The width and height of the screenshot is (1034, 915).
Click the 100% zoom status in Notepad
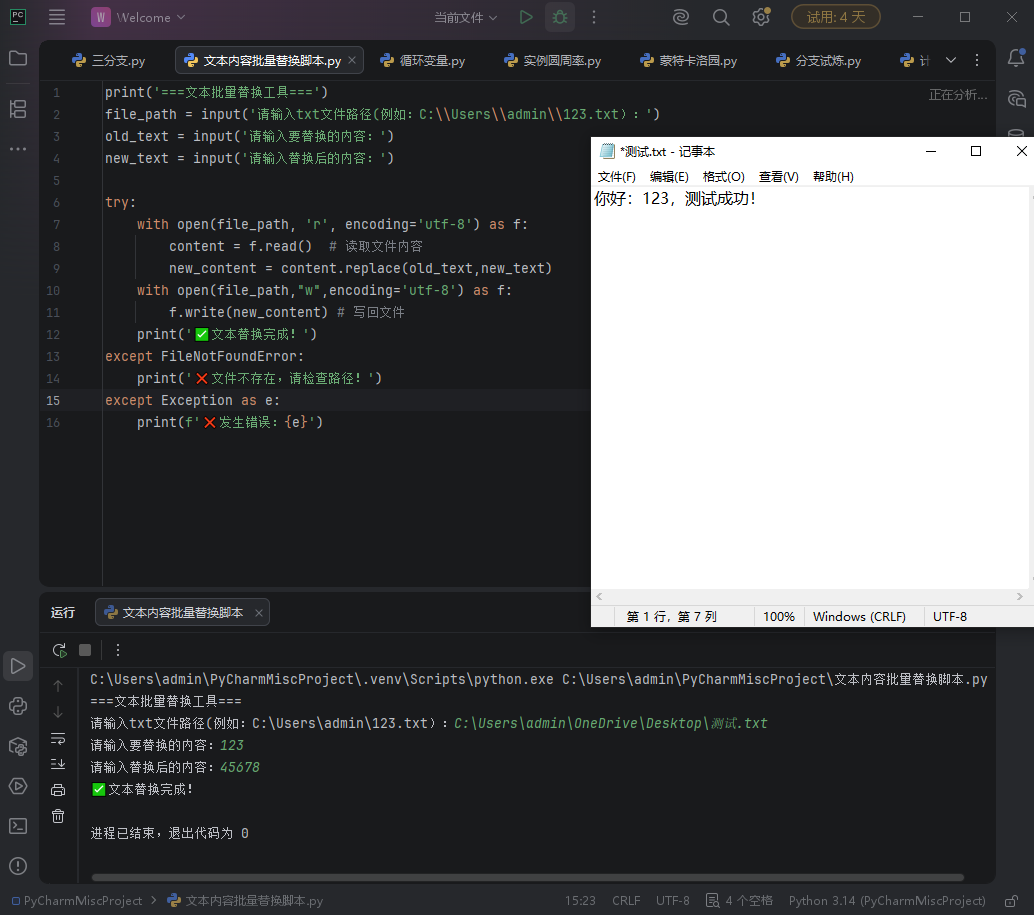tap(779, 616)
